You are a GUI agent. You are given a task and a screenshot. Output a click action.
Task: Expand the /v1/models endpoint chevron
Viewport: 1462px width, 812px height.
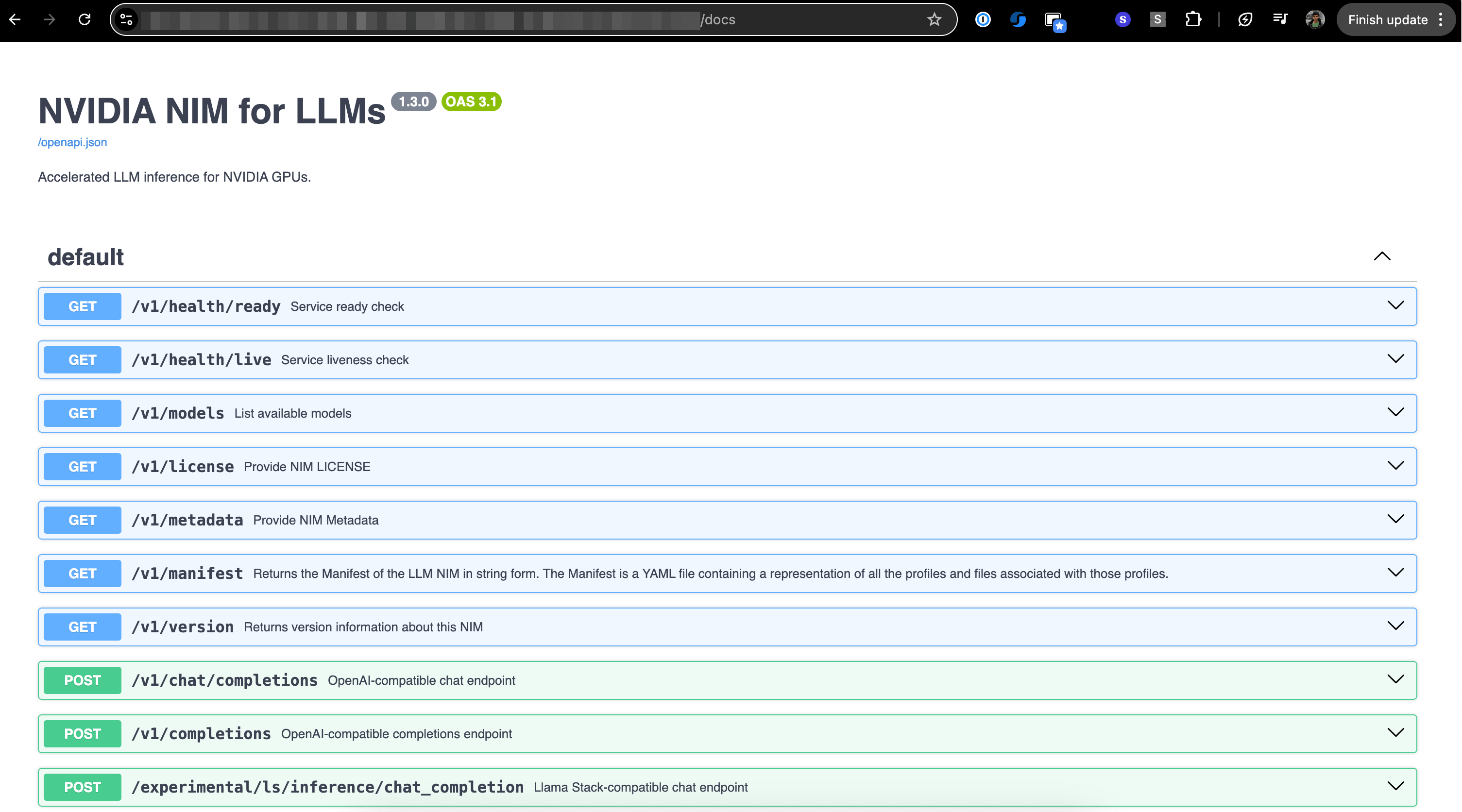1395,412
